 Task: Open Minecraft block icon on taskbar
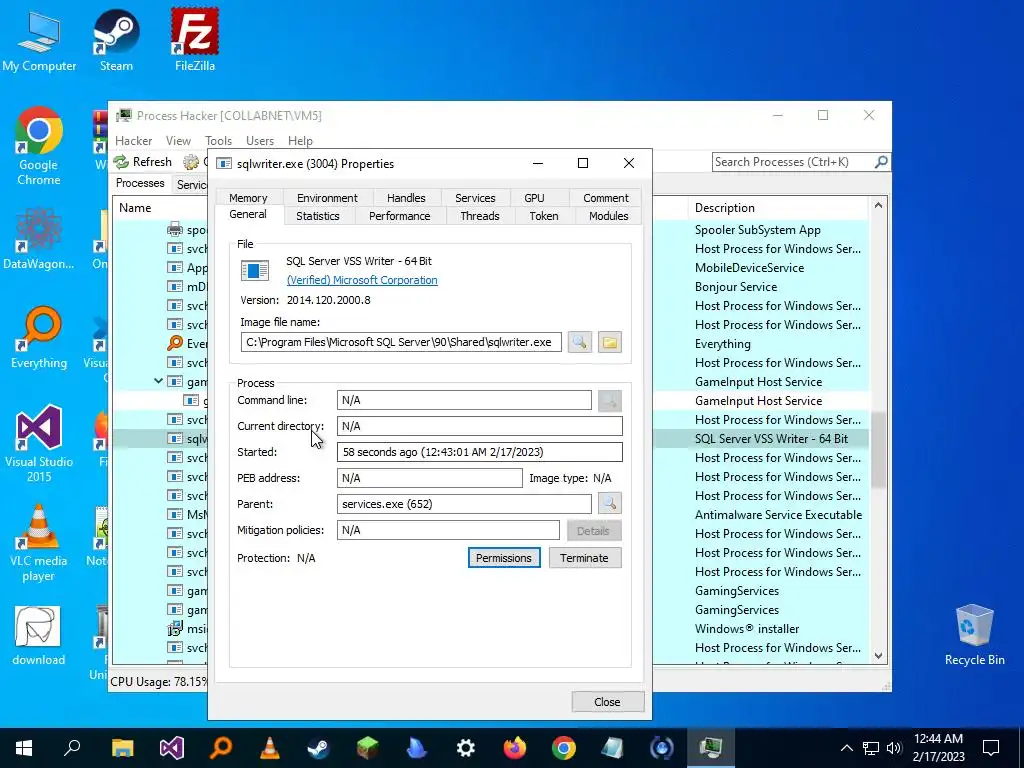pyautogui.click(x=368, y=748)
